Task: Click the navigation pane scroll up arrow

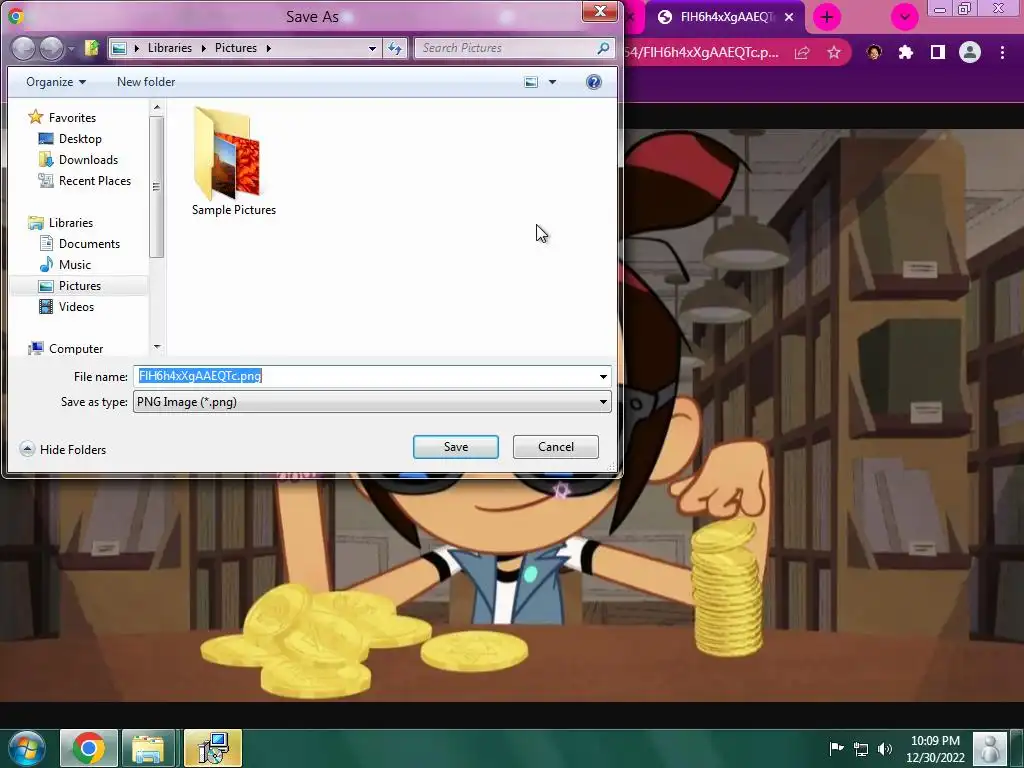Action: tap(157, 106)
